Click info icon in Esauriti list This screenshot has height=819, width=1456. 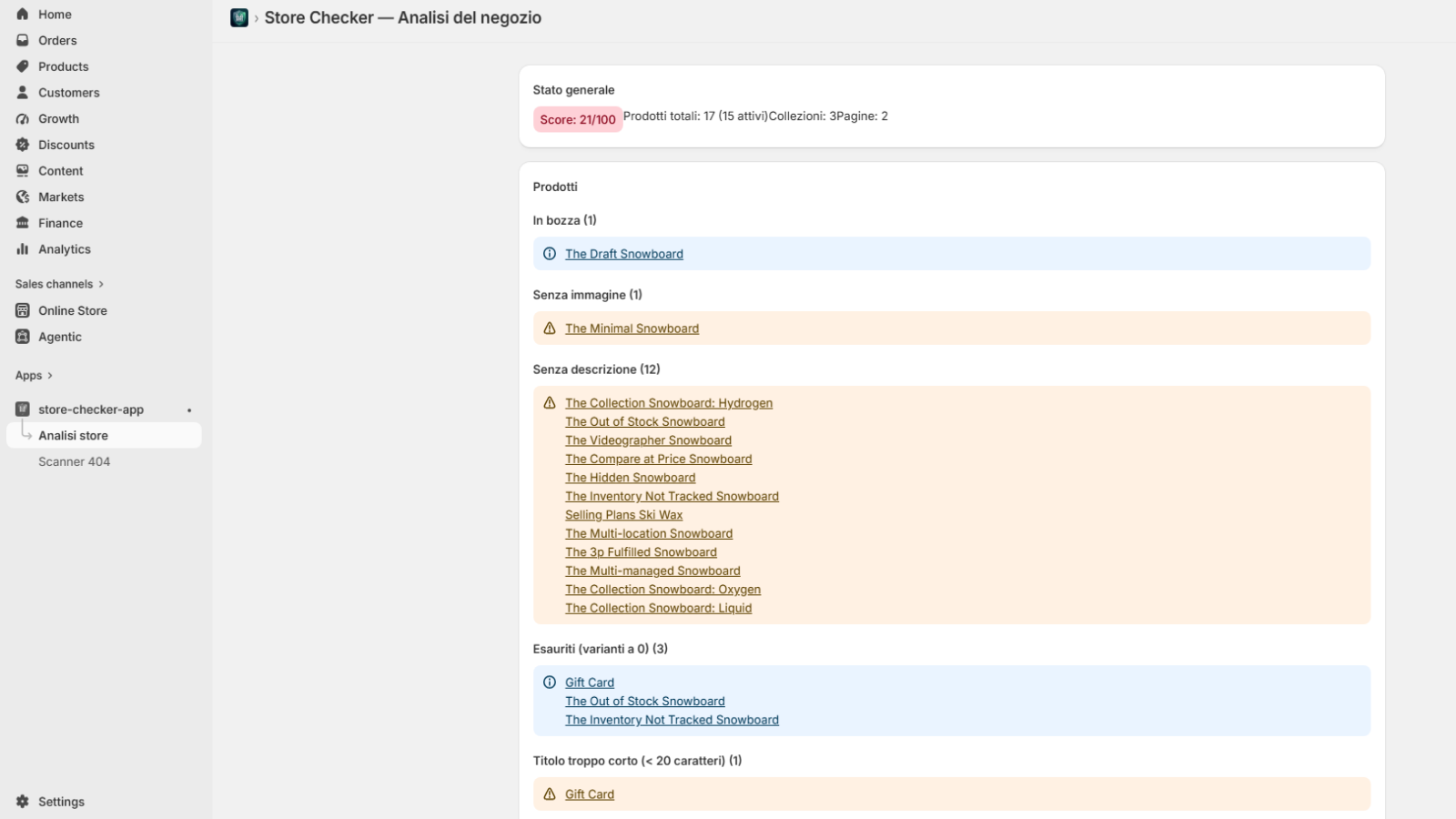550,682
